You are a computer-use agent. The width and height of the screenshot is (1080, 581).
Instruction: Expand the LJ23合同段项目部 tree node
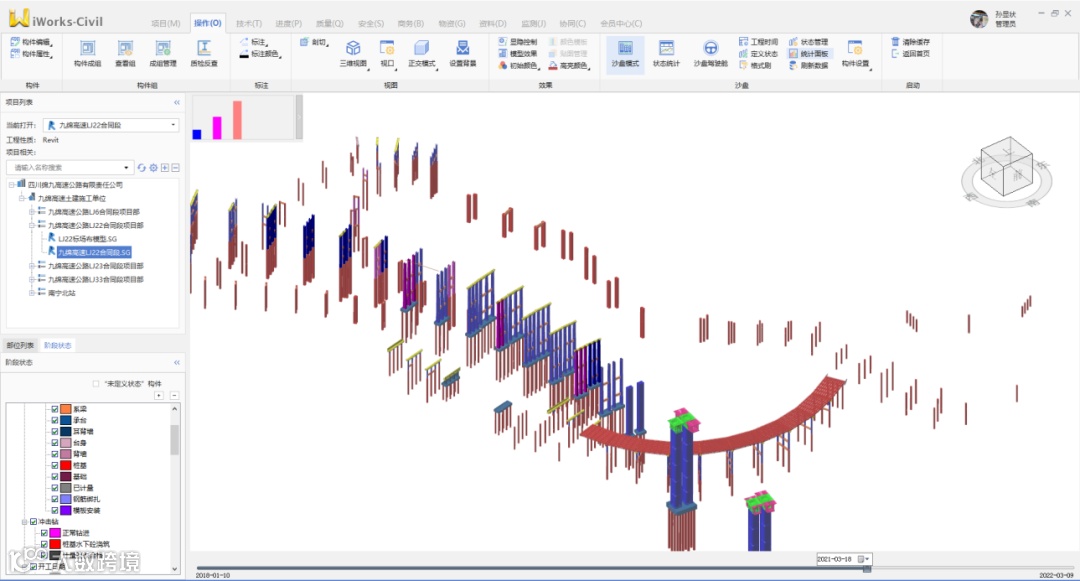tap(32, 266)
